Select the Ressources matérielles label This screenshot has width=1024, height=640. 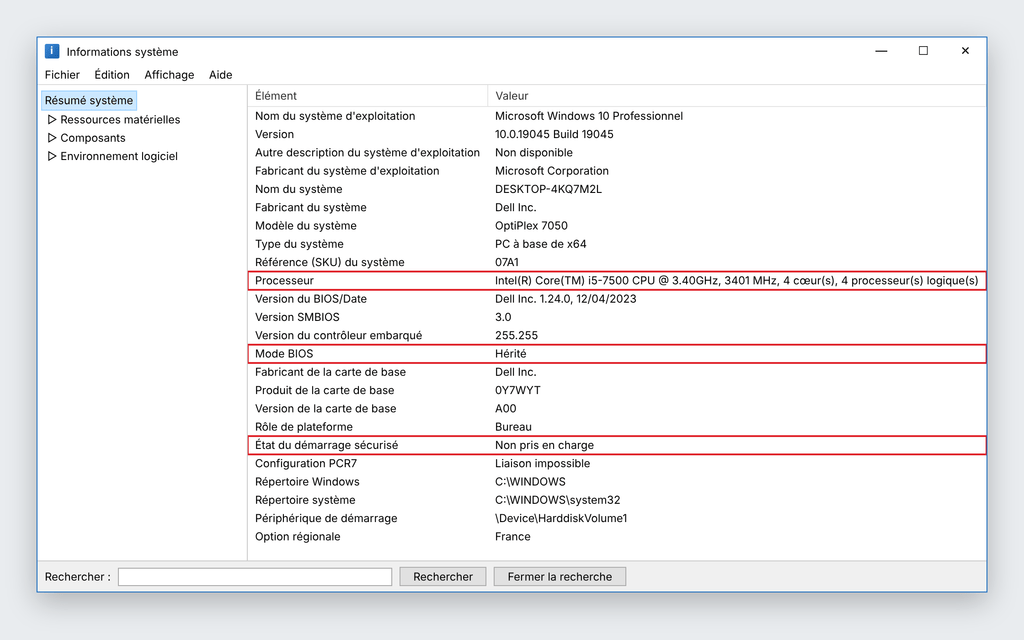120,120
